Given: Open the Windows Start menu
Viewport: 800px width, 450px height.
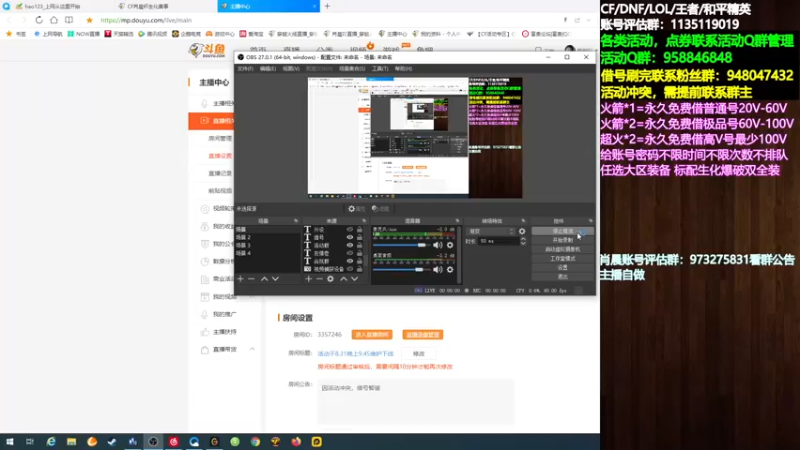Looking at the screenshot, I should tap(9, 442).
